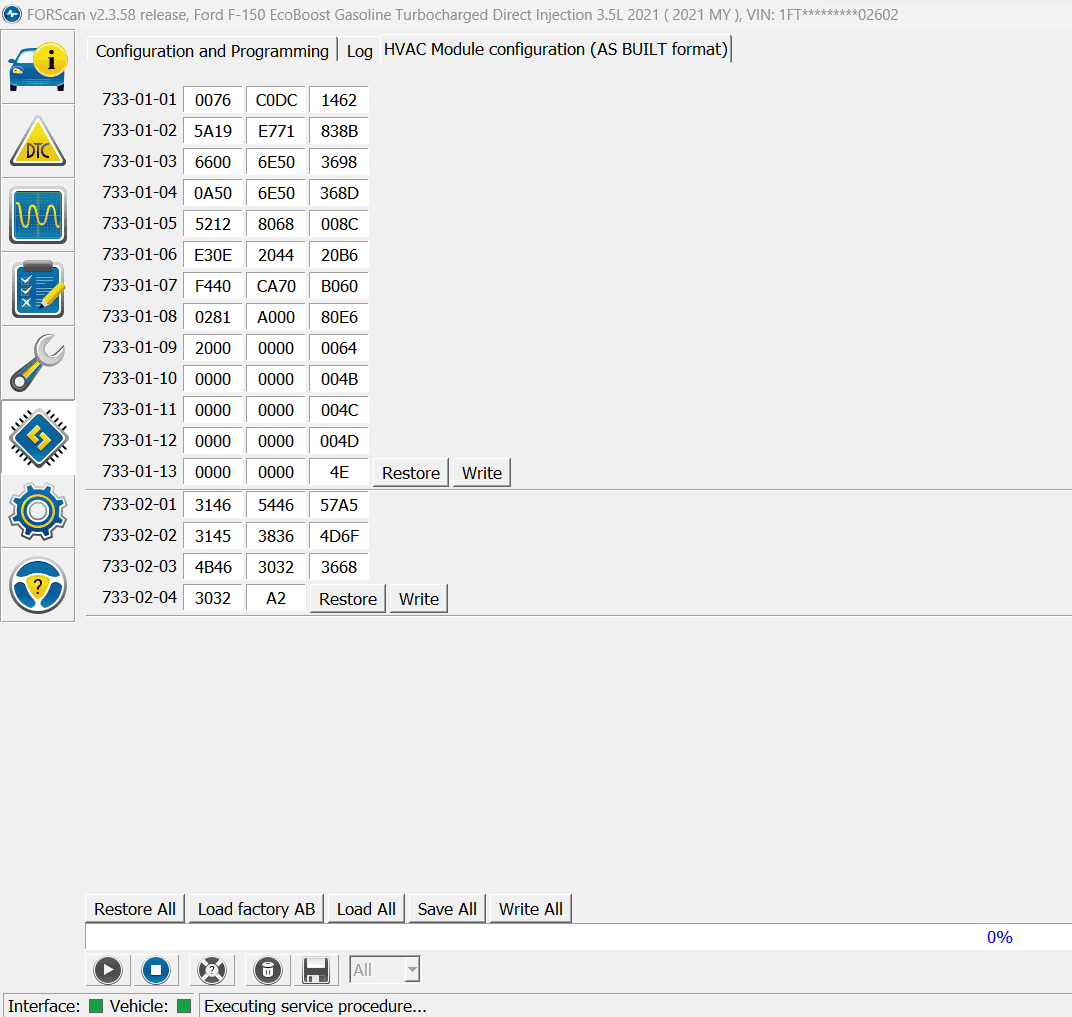Click field 4B46 in row 733-02-03

213,567
